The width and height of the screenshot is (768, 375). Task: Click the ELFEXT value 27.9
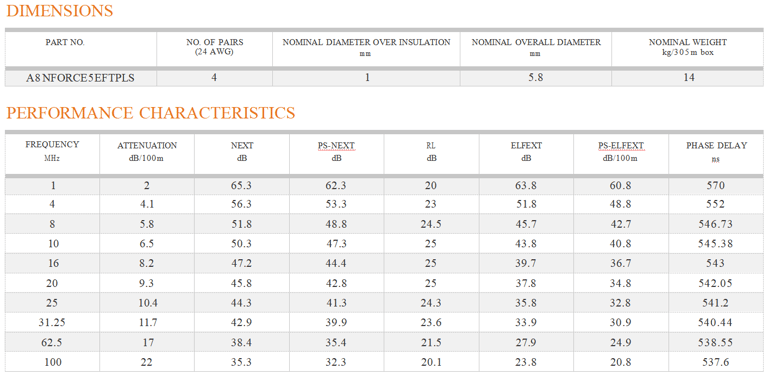pos(526,342)
